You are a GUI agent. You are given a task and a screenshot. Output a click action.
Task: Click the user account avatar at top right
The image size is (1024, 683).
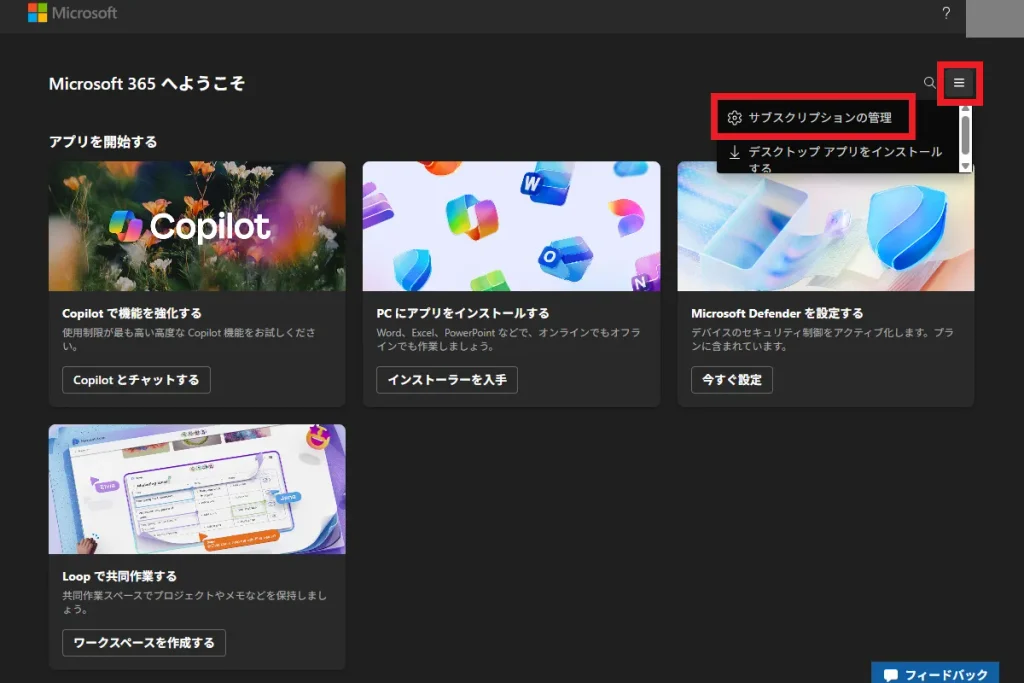pyautogui.click(x=995, y=18)
